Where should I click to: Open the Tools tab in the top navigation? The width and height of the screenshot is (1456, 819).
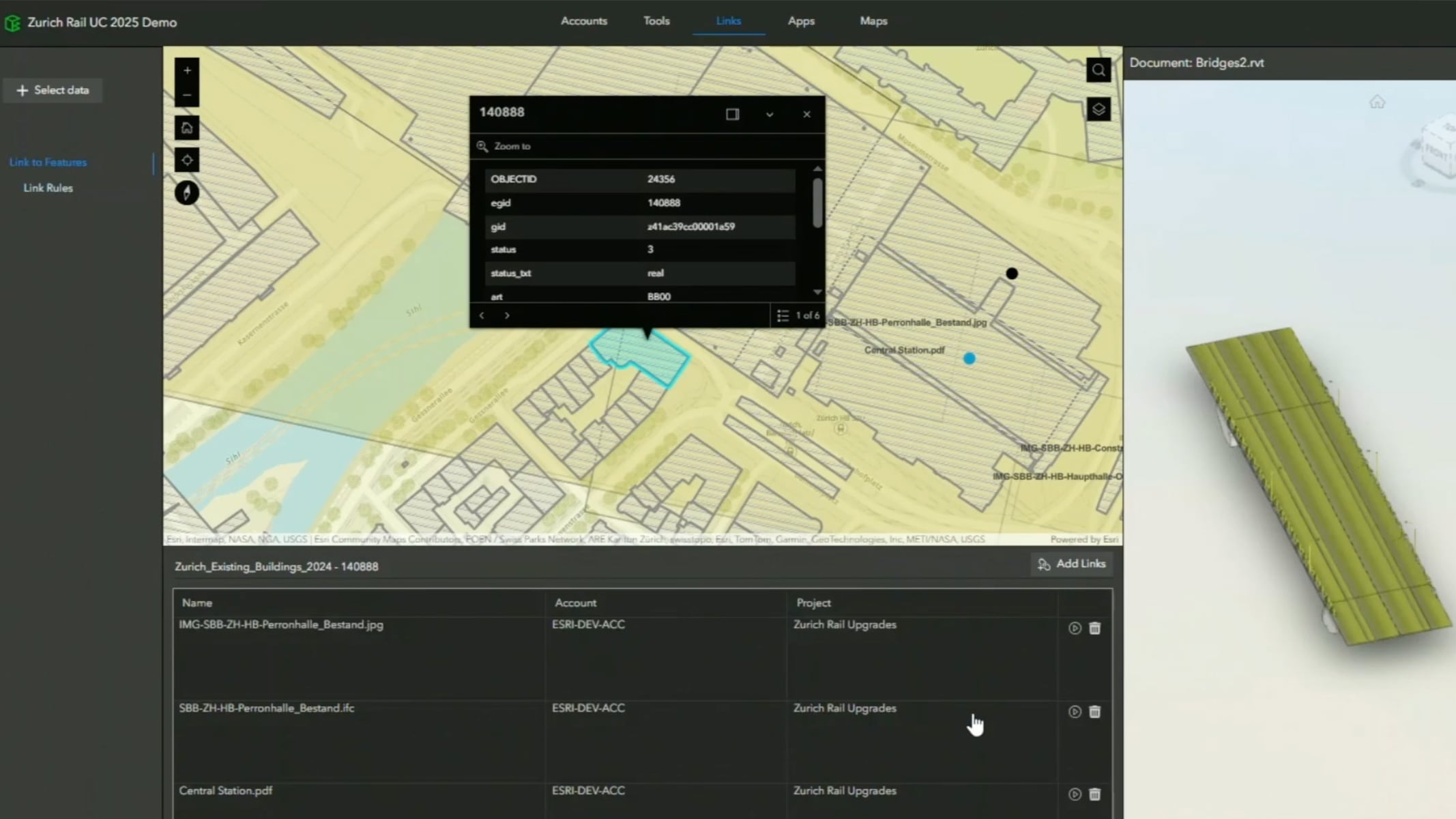656,21
